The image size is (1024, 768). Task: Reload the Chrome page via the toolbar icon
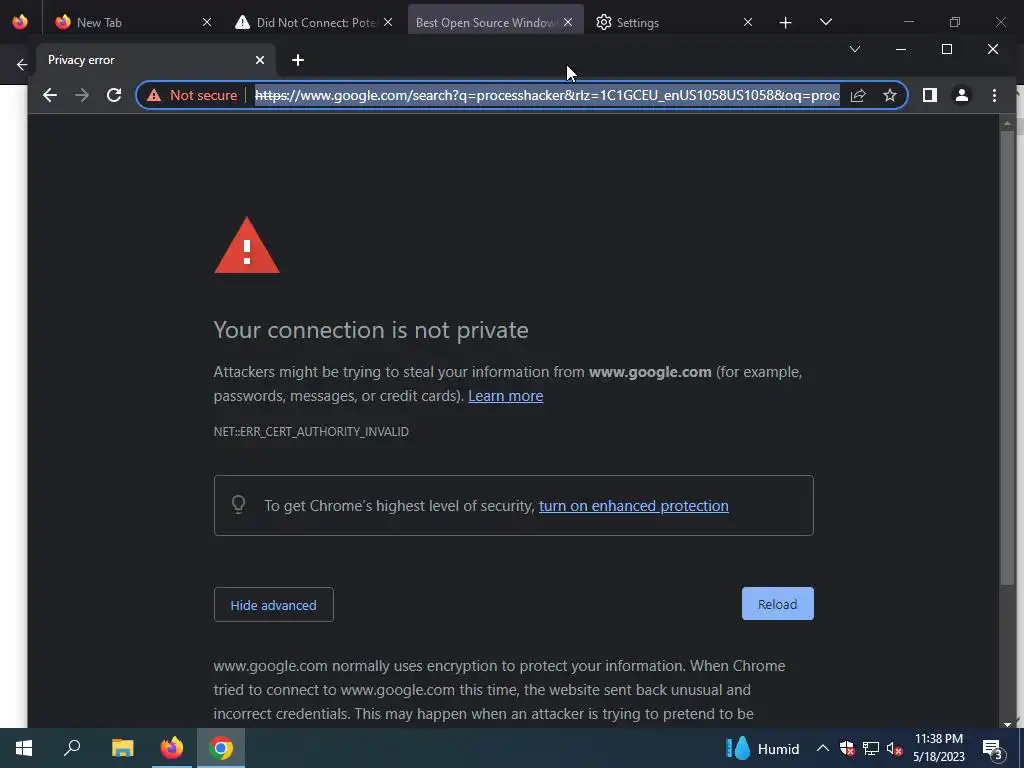pyautogui.click(x=114, y=95)
